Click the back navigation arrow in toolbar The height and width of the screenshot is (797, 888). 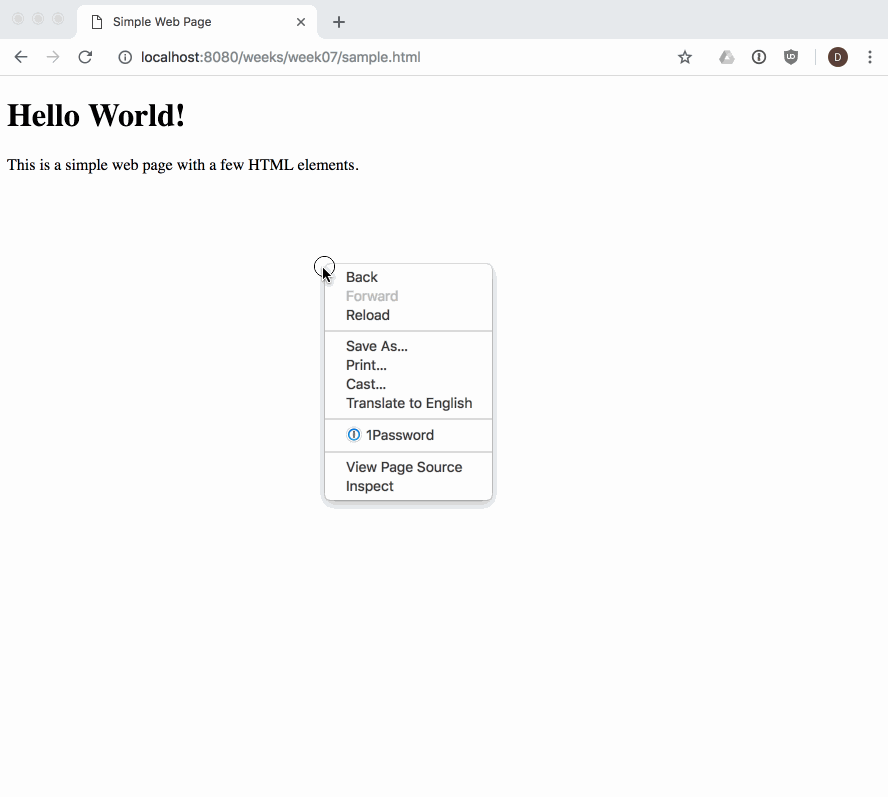coord(20,57)
